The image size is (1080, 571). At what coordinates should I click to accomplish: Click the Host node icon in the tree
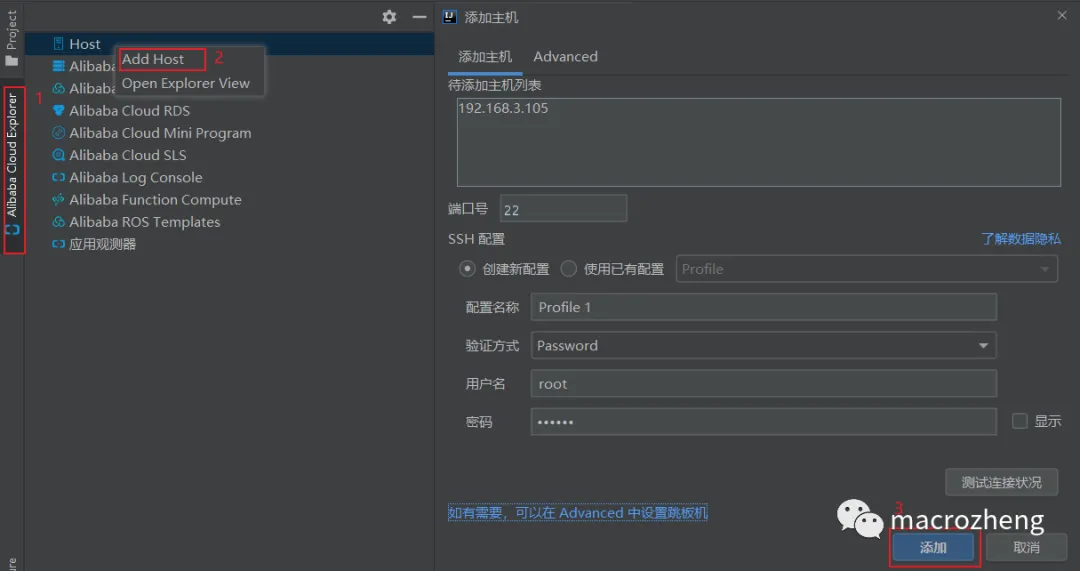tap(59, 44)
